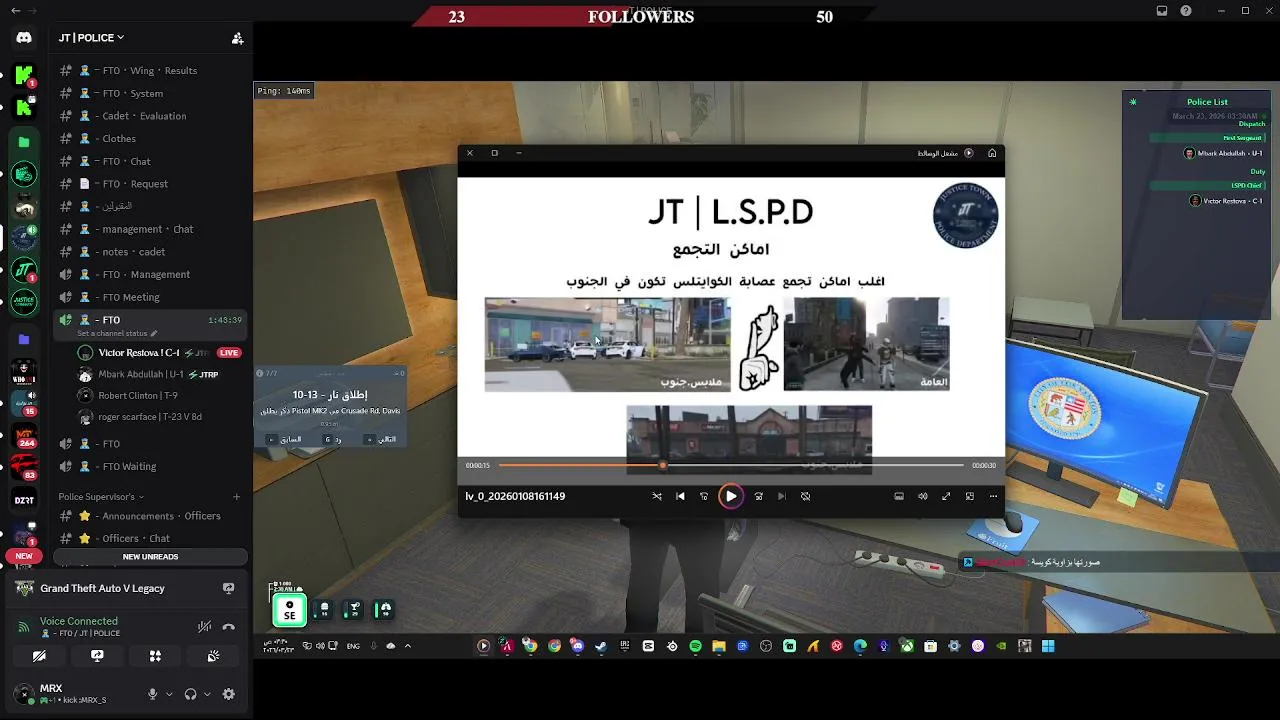Screen dimensions: 1280x720
Task: Expand JT | POLICE server dropdown
Action: pyautogui.click(x=91, y=38)
